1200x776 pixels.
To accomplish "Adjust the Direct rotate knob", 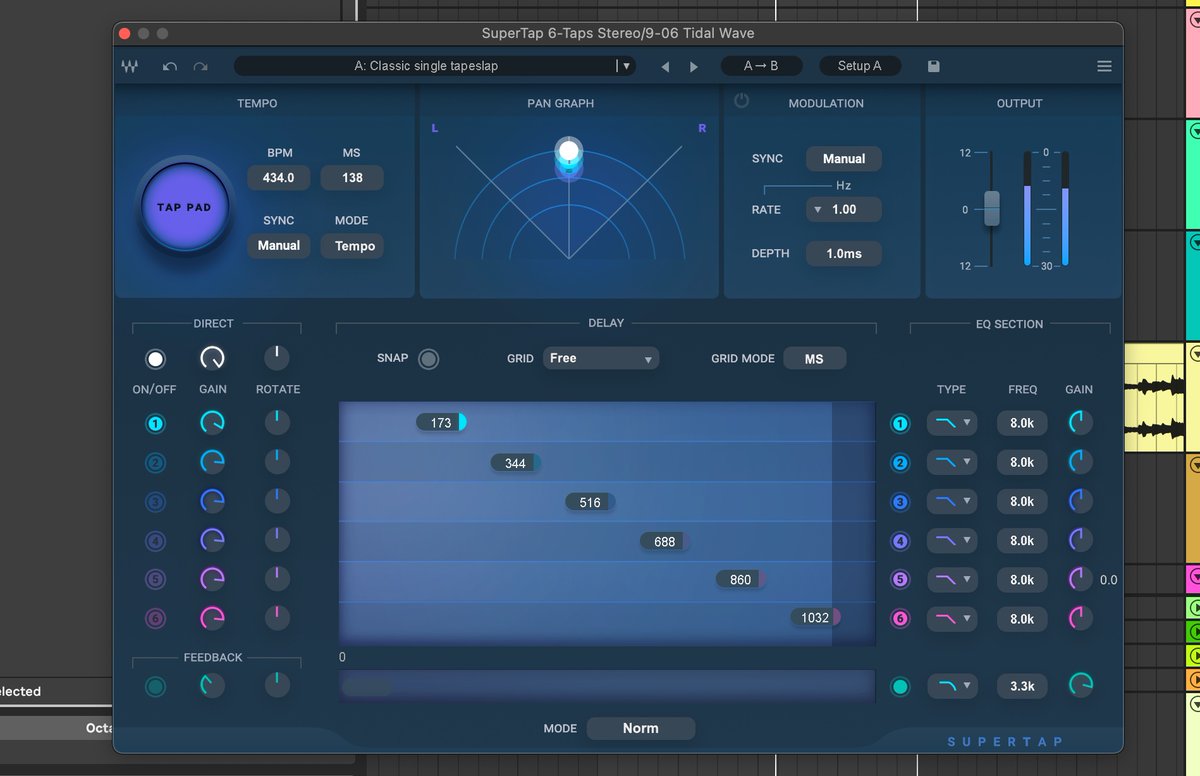I will [277, 358].
